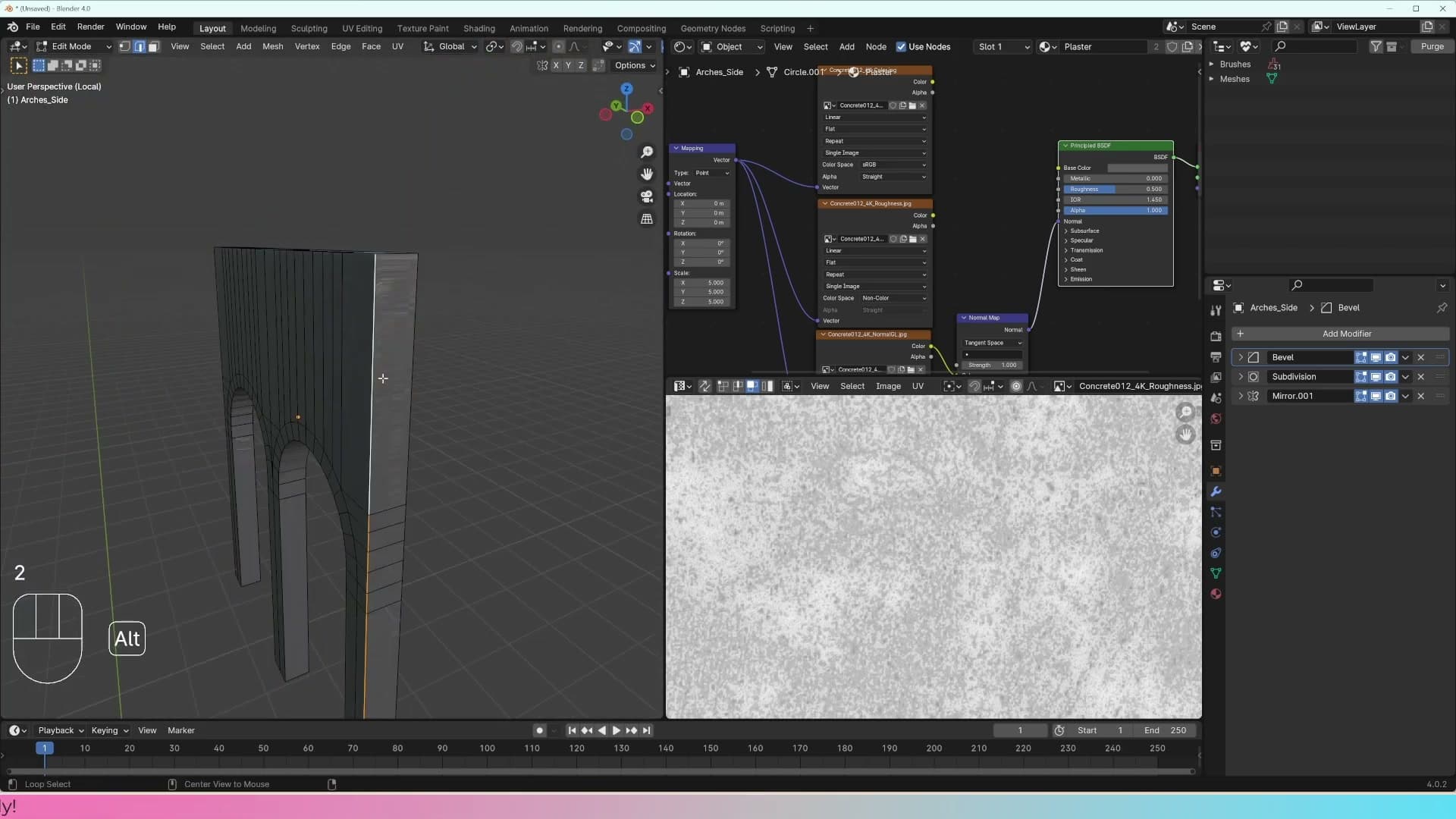Jump to the timeline end frame

[x=646, y=730]
